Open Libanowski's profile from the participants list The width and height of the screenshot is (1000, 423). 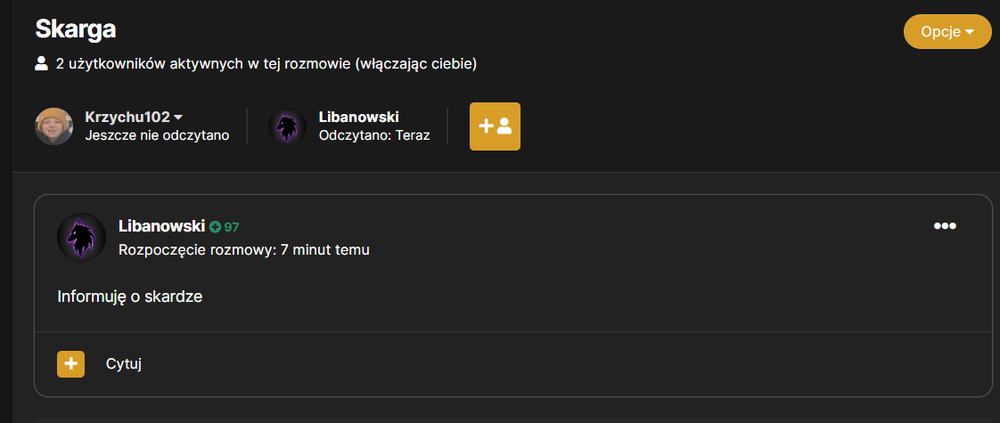pos(358,117)
